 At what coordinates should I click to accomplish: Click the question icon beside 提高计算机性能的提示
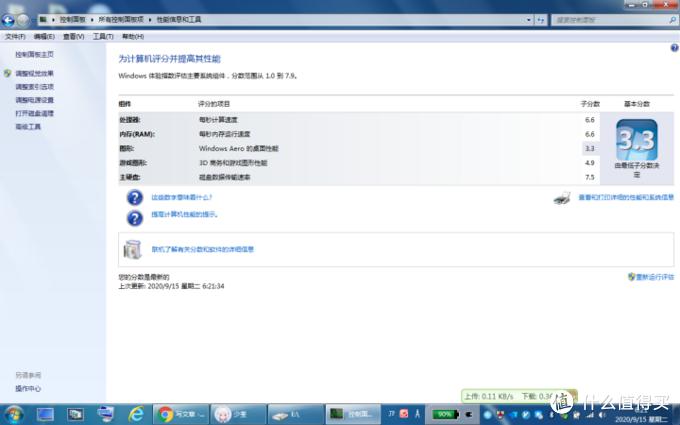point(135,218)
